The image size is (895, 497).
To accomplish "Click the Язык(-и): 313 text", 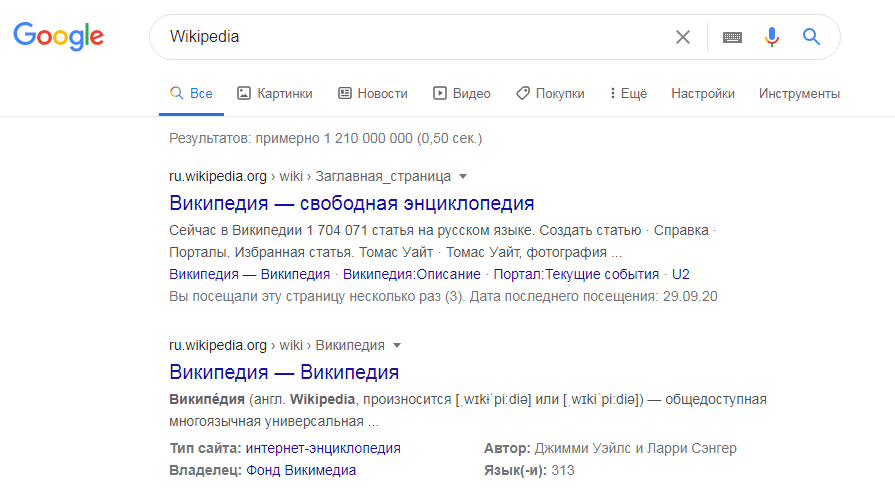I will click(529, 471).
